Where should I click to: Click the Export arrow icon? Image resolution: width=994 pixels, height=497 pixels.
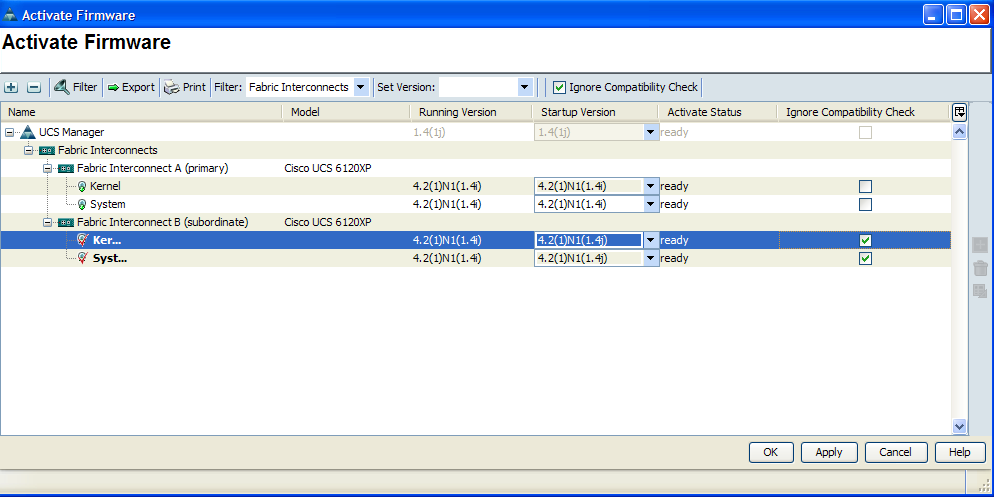pos(113,87)
